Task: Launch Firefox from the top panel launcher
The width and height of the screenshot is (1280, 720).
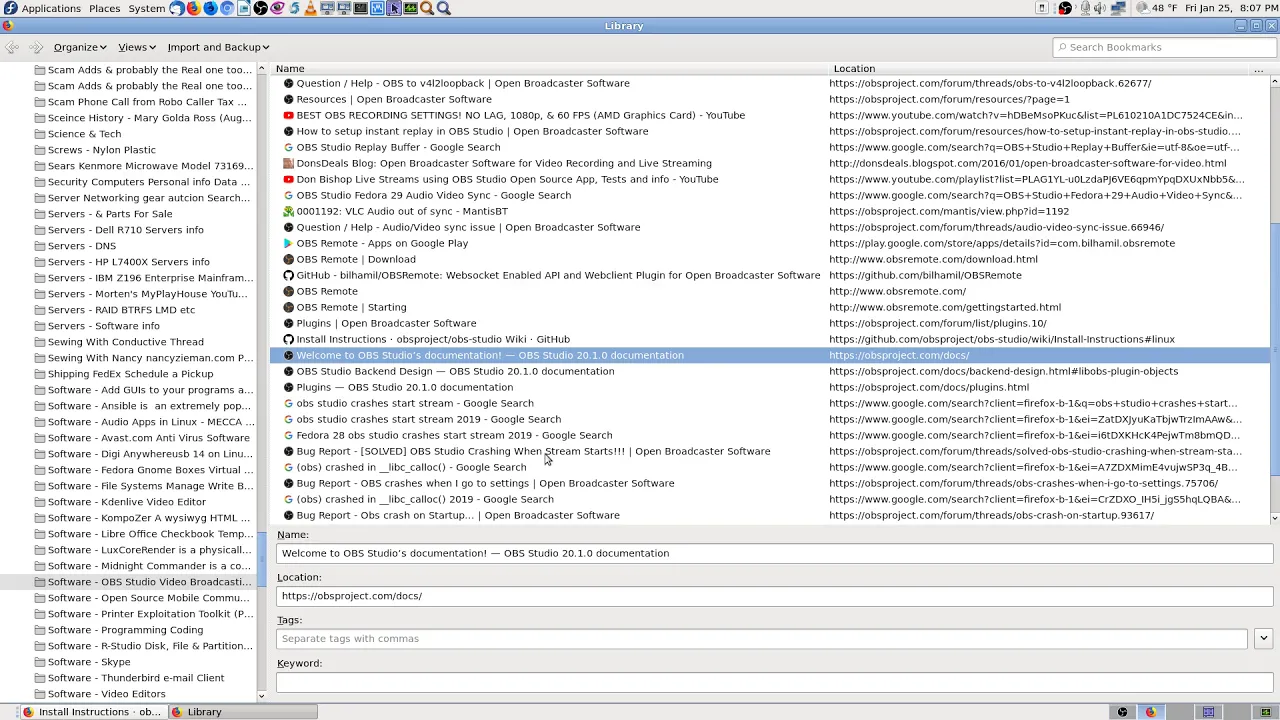Action: click(x=193, y=8)
